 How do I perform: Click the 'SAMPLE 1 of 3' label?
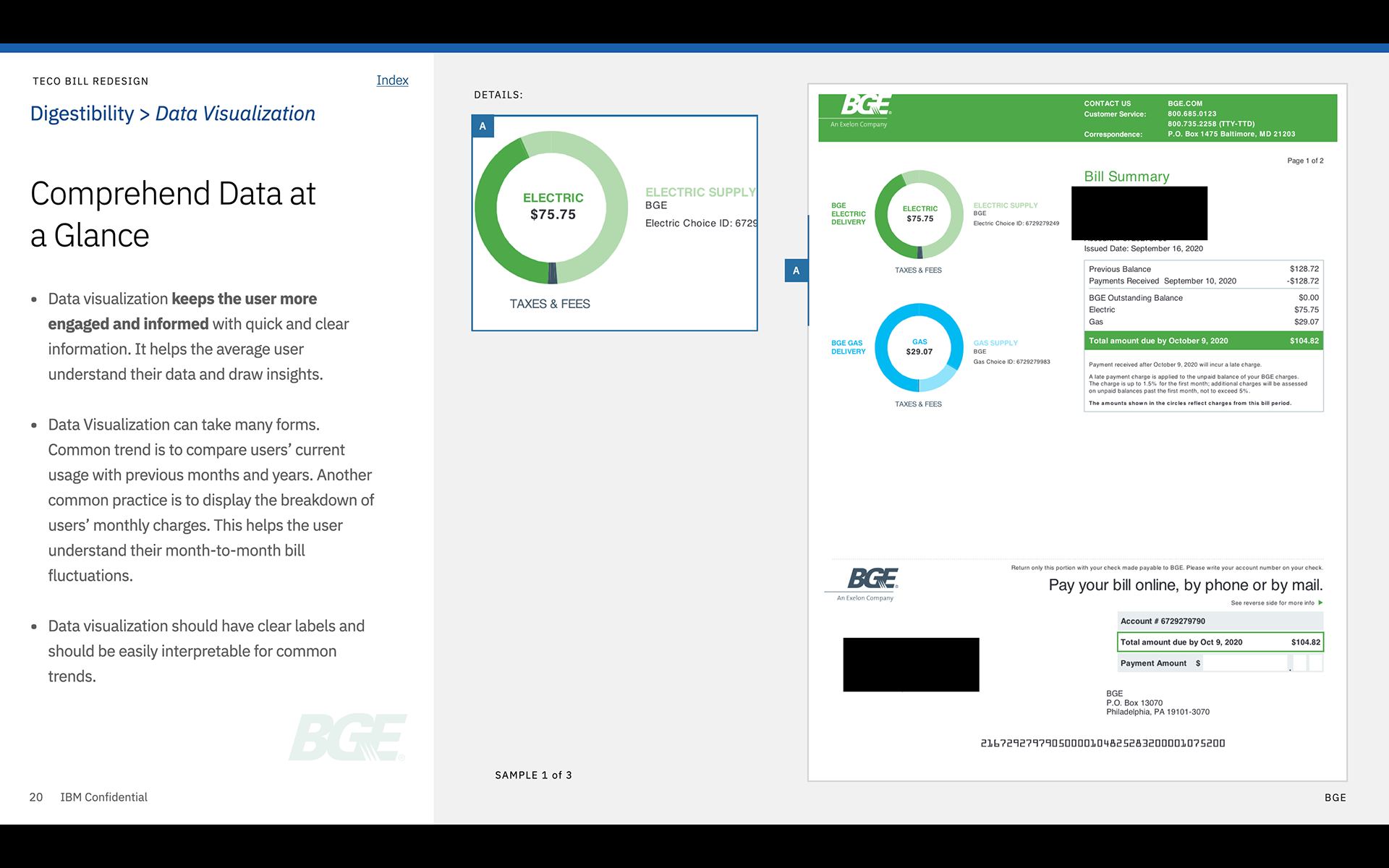click(x=533, y=775)
